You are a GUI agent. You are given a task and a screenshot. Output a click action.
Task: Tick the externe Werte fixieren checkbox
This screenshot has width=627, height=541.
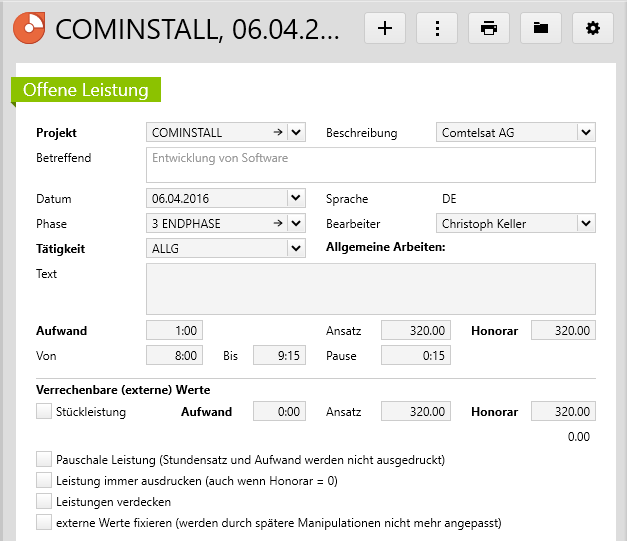pos(43,522)
